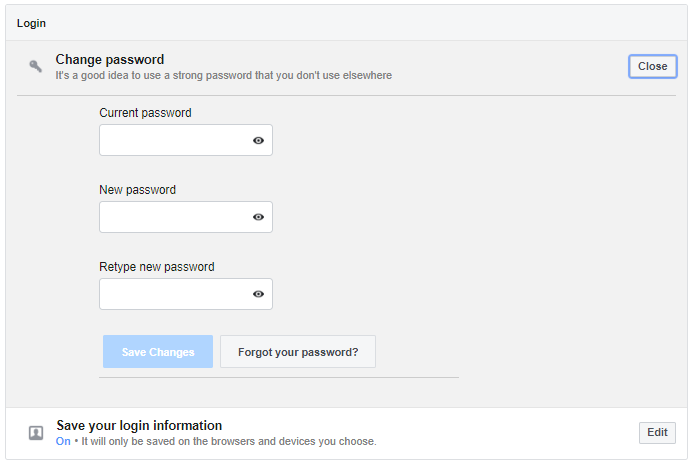Close the Change password section

tap(653, 66)
